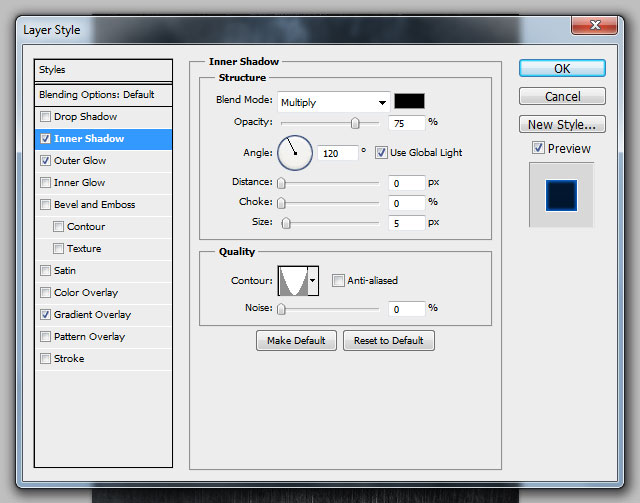
Task: Click the Size value field
Action: 407,223
